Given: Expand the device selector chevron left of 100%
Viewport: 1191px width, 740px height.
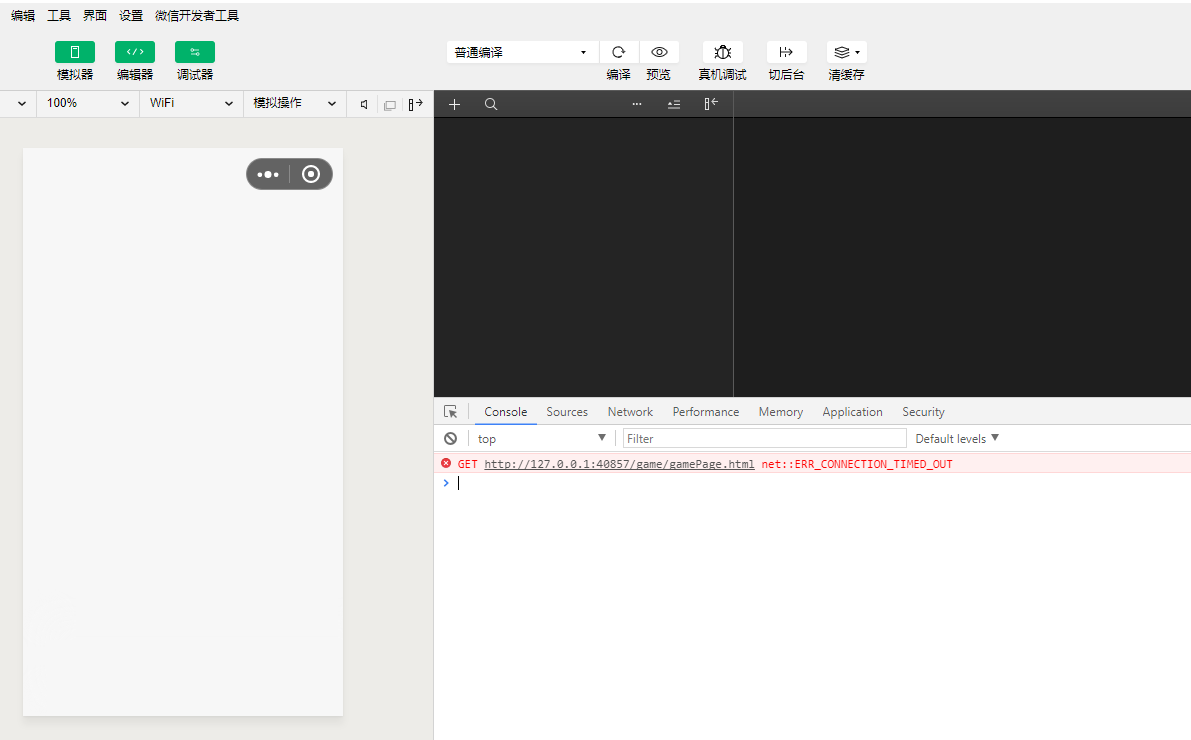Looking at the screenshot, I should 21,103.
